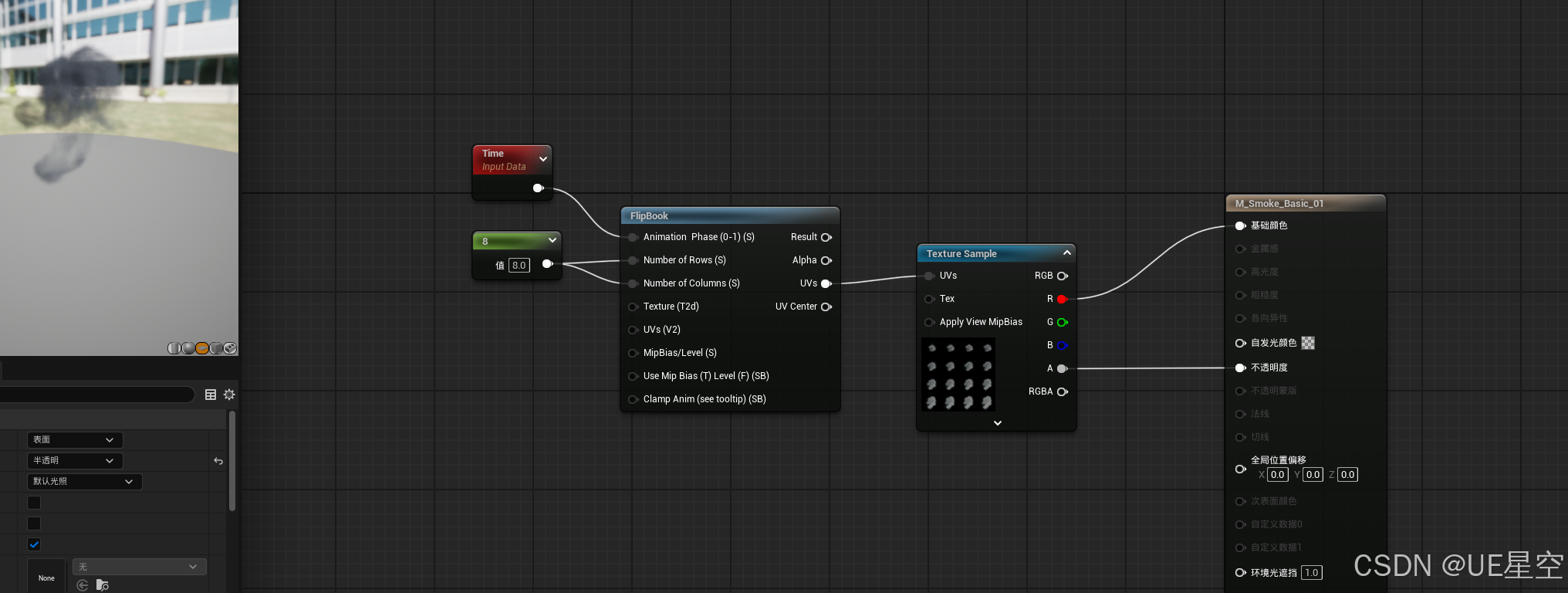Reset 半透明 blend mode to default
The width and height of the screenshot is (1568, 593).
click(x=218, y=461)
